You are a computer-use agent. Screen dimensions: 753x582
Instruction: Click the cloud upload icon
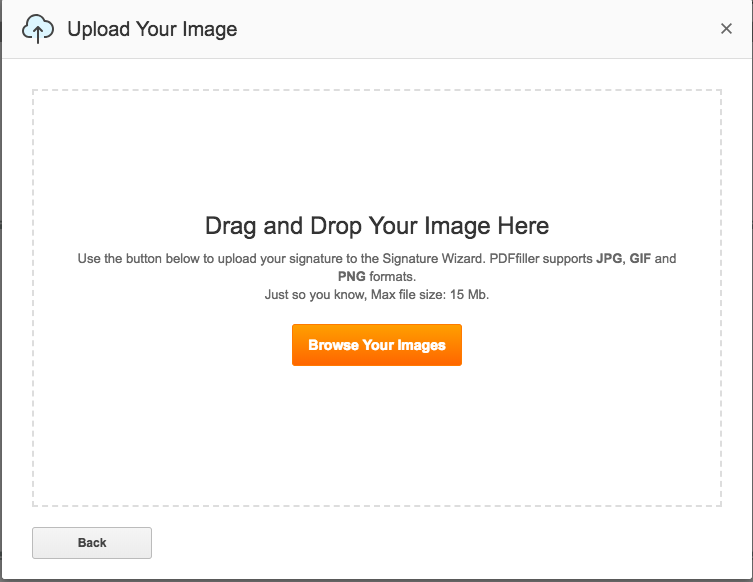point(38,30)
